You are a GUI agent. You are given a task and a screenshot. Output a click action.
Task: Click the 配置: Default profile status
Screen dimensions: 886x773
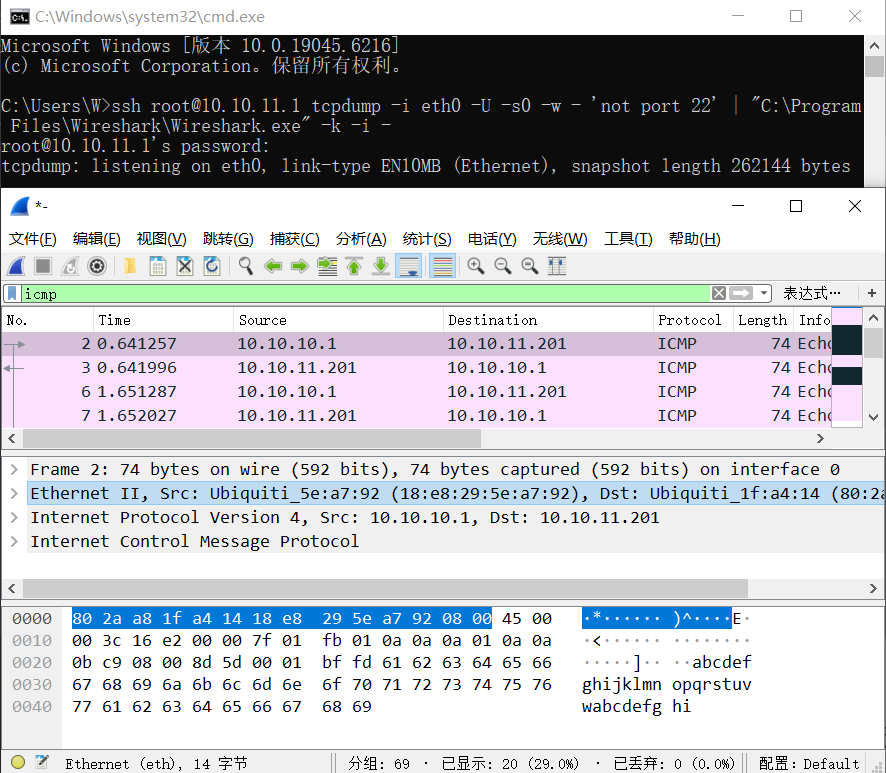(809, 763)
